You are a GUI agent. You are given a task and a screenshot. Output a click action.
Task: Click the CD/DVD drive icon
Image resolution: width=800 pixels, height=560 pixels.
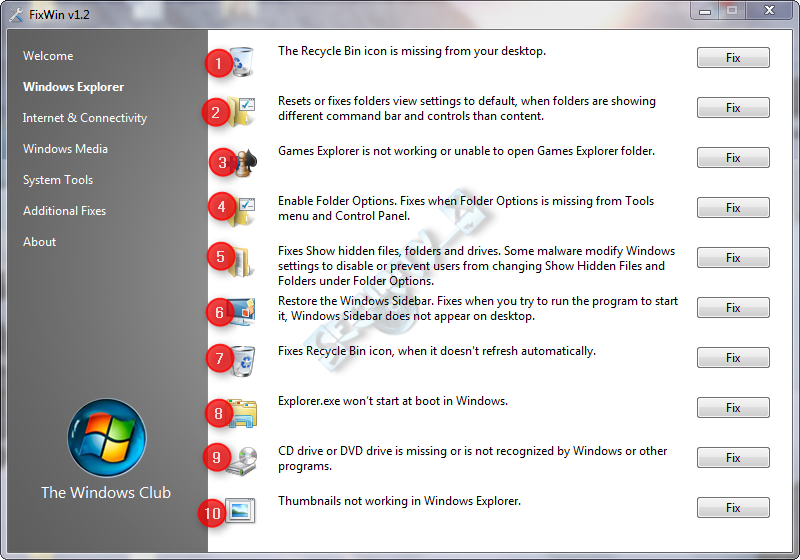click(x=242, y=462)
